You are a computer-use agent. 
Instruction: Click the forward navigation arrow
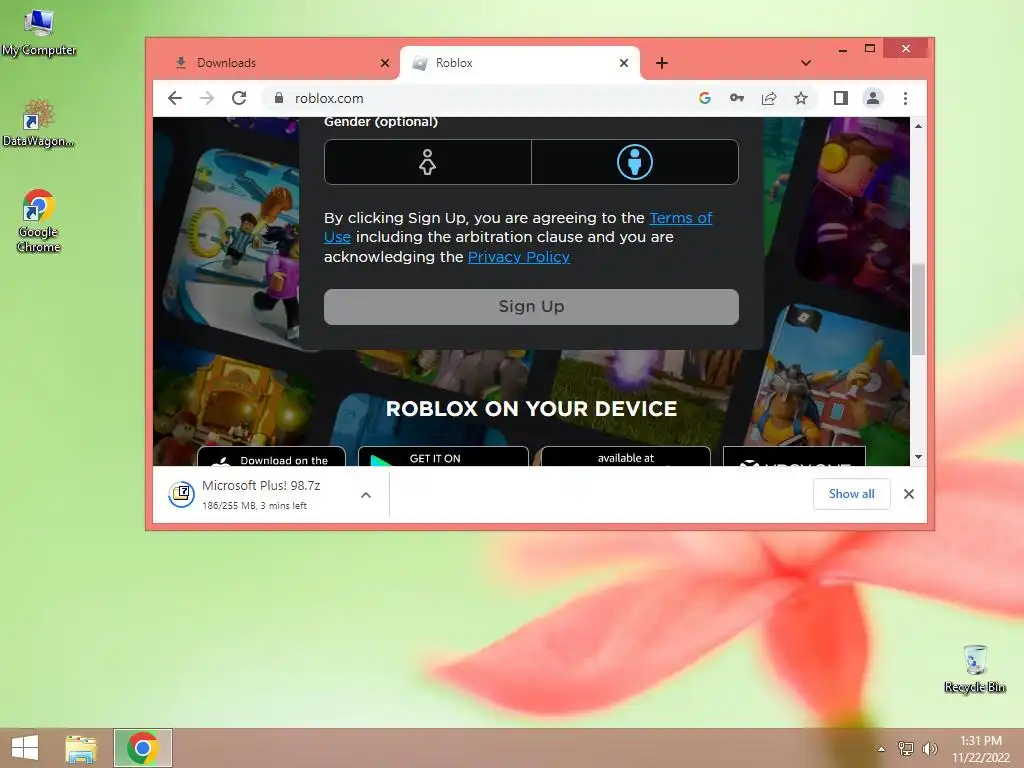pyautogui.click(x=206, y=98)
